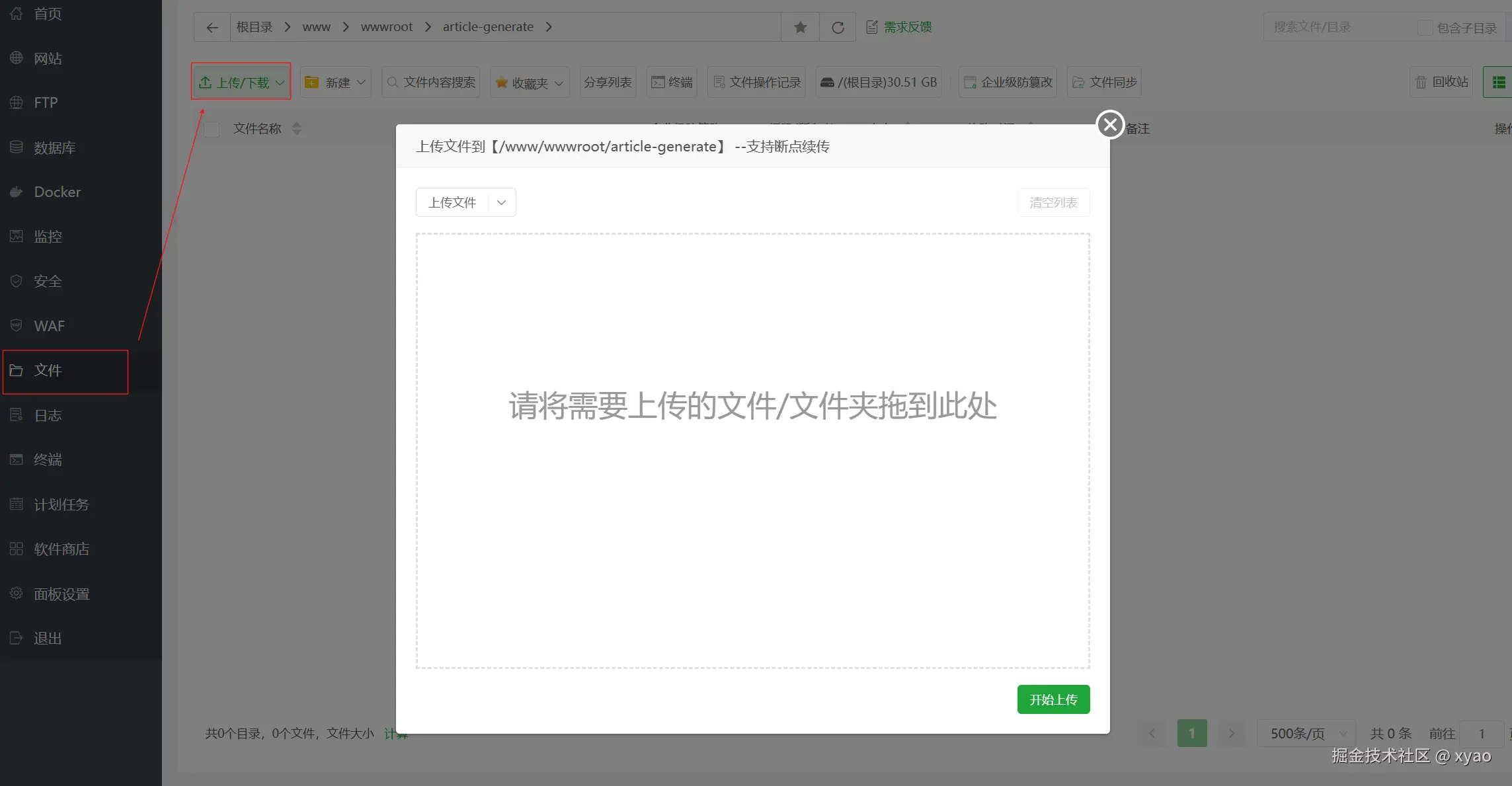Open Enterprise Tamper Protection (企业级防篡改)

pos(1008,82)
